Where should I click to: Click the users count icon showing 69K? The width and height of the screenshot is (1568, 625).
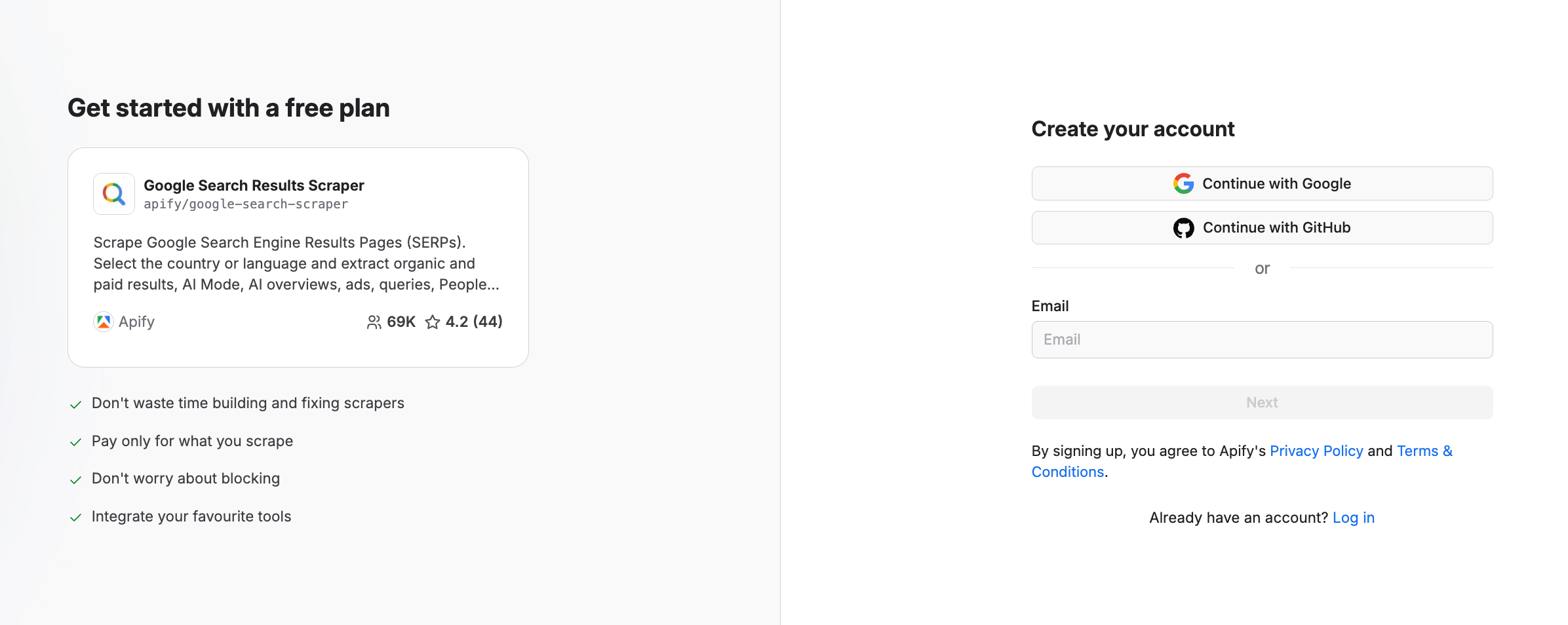coord(374,322)
